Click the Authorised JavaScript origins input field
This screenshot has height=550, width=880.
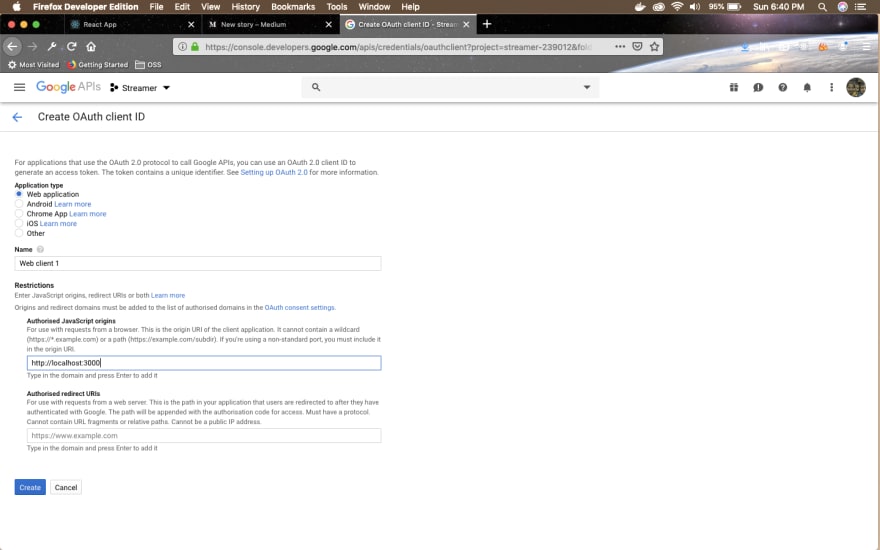point(204,363)
